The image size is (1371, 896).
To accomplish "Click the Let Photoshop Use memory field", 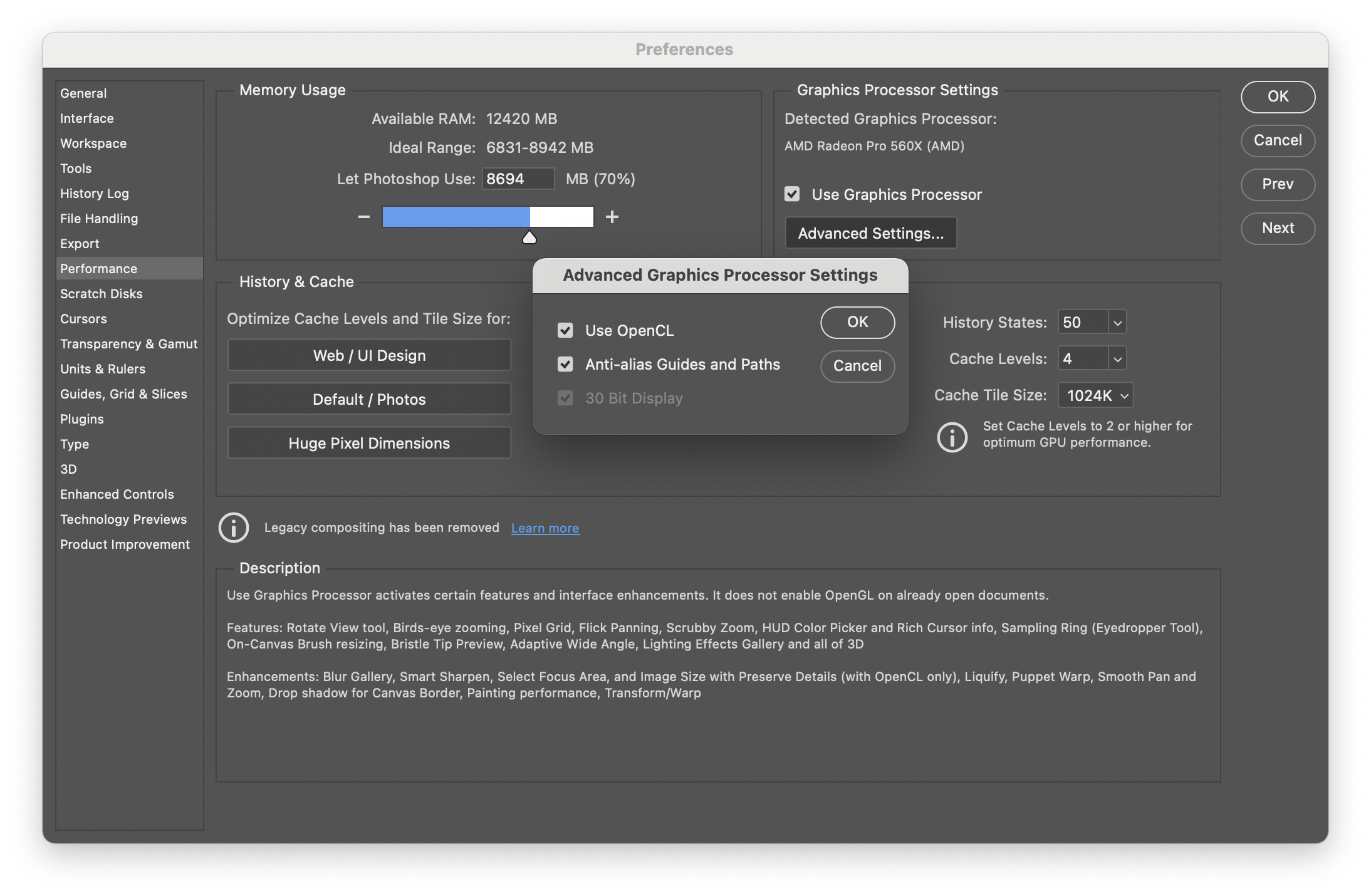I will click(518, 179).
